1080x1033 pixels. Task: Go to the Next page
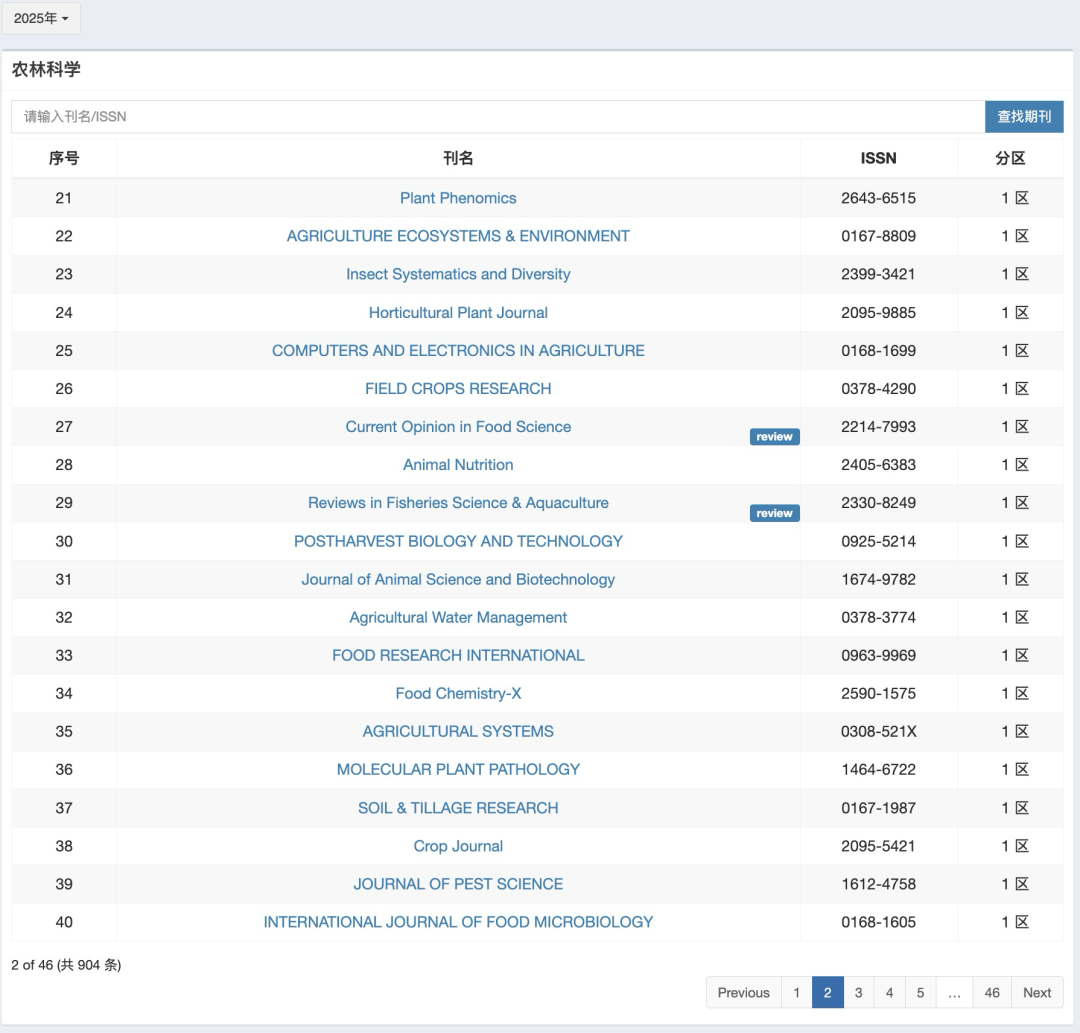point(1037,992)
